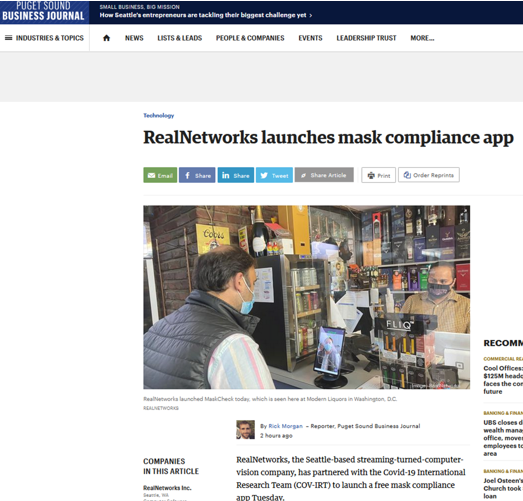Open the Cool Offices recommended article
The height and width of the screenshot is (501, 523).
[x=503, y=380]
